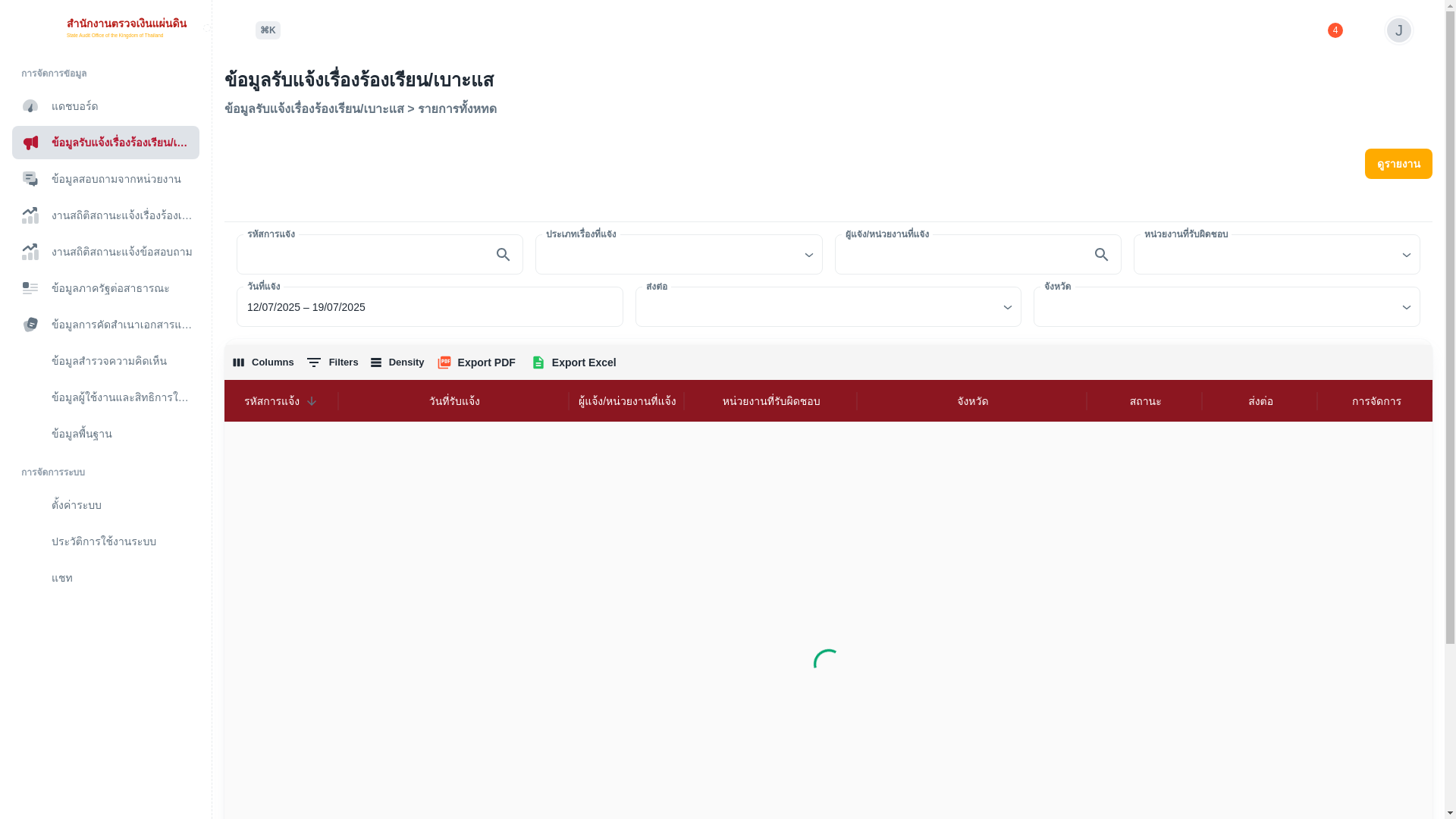Sort by ผู้แจ้ง/หน่วยงานที่แจ้ง column header

click(x=627, y=401)
